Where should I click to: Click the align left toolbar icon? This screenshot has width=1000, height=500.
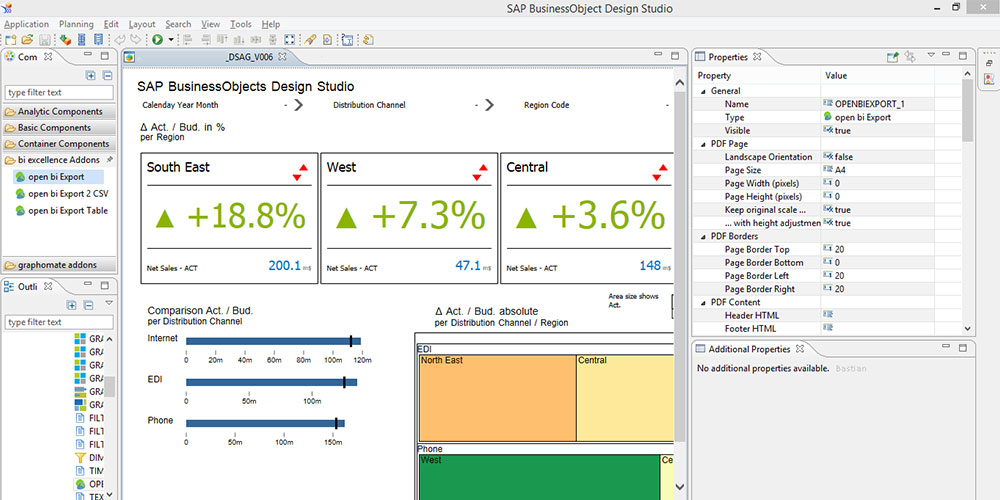tap(188, 40)
